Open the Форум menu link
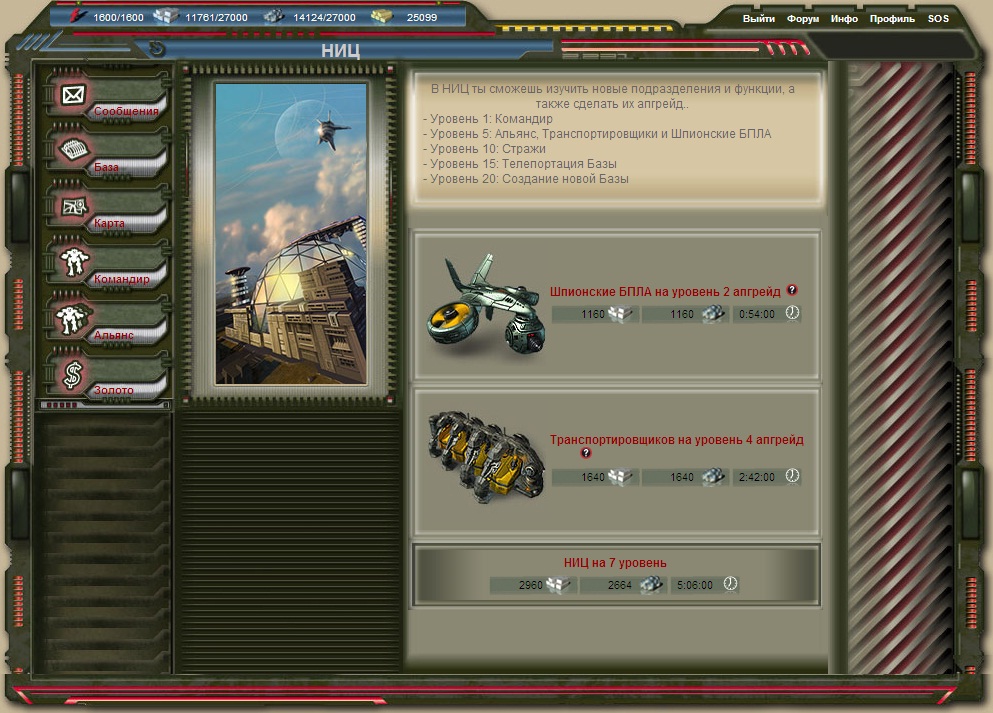Screen dimensions: 993x713 pyautogui.click(x=803, y=19)
